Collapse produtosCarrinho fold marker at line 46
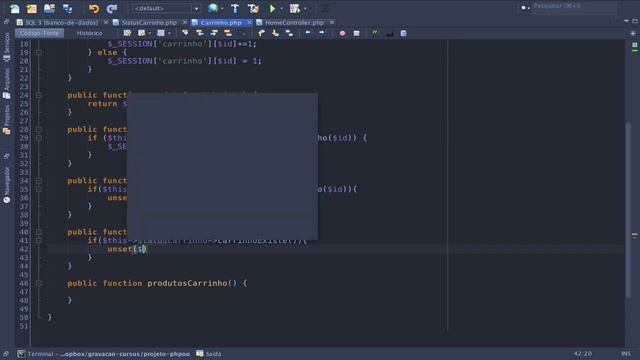The width and height of the screenshot is (640, 360). pos(39,283)
